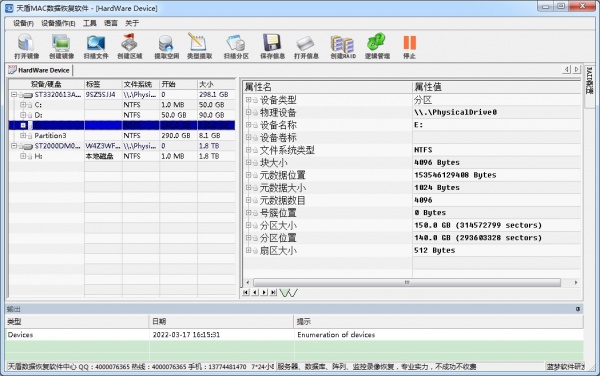This screenshot has height=376, width=600.
Task: Select the Devices row in output log
Action: point(294,335)
